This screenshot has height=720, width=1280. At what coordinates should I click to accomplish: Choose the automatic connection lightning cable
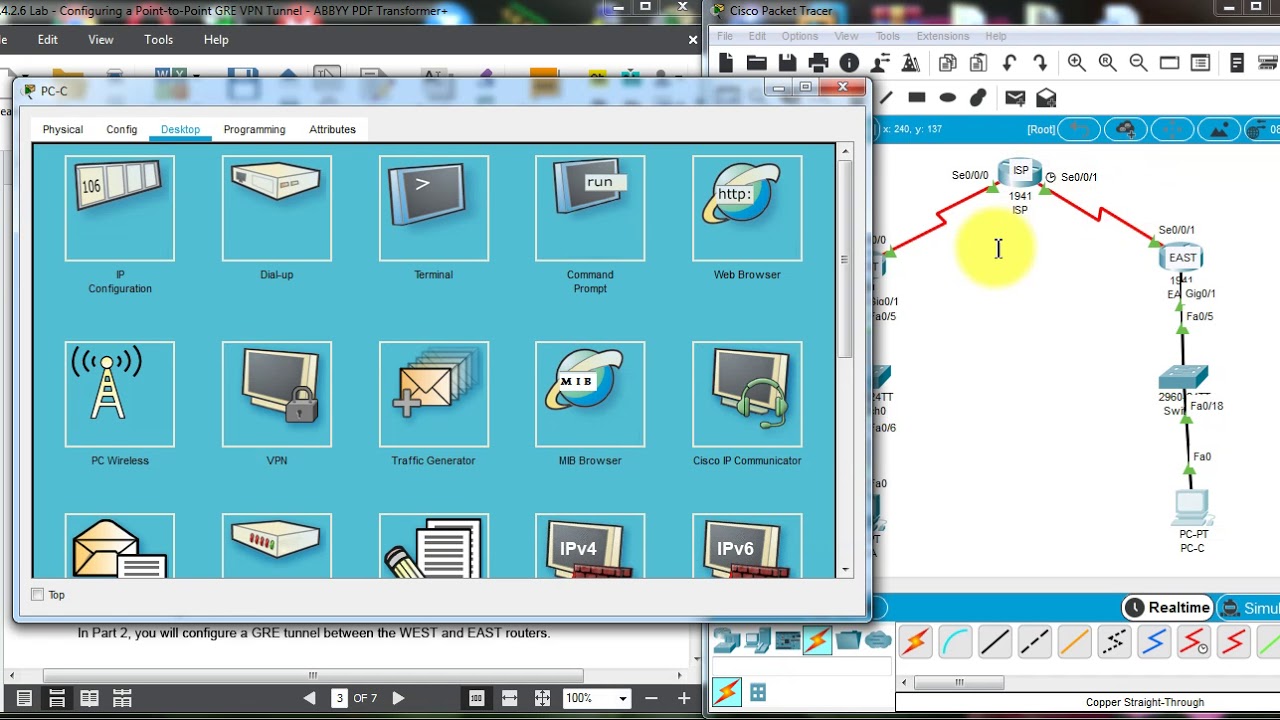pyautogui.click(x=915, y=641)
